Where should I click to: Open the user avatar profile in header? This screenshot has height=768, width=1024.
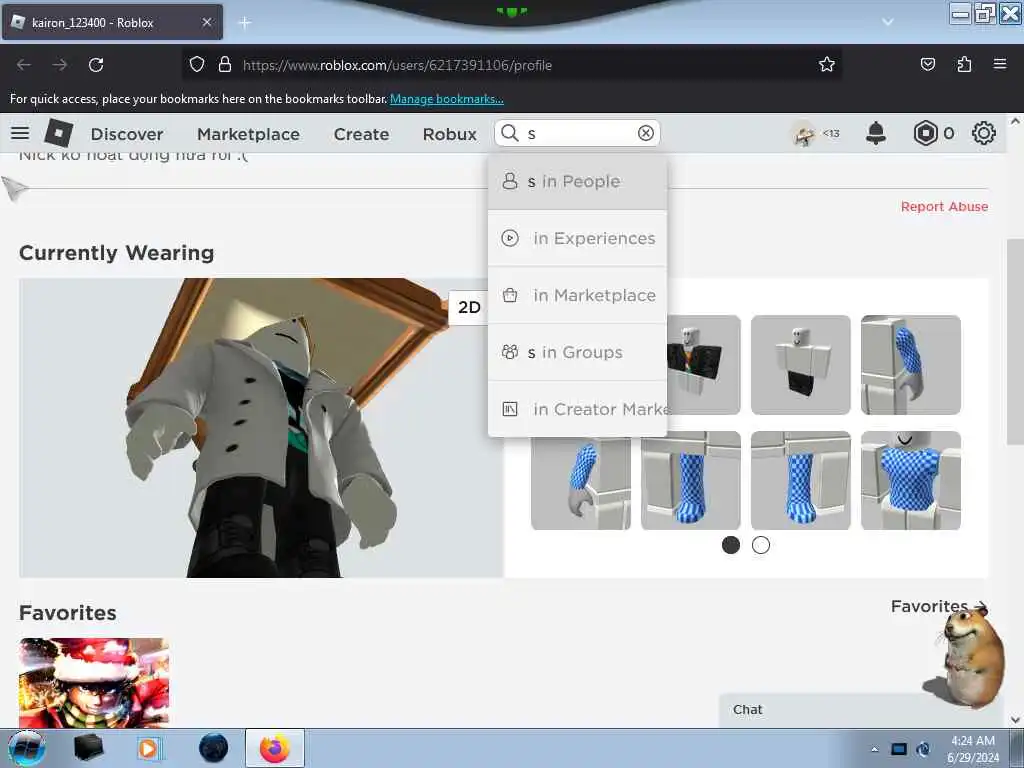point(804,133)
